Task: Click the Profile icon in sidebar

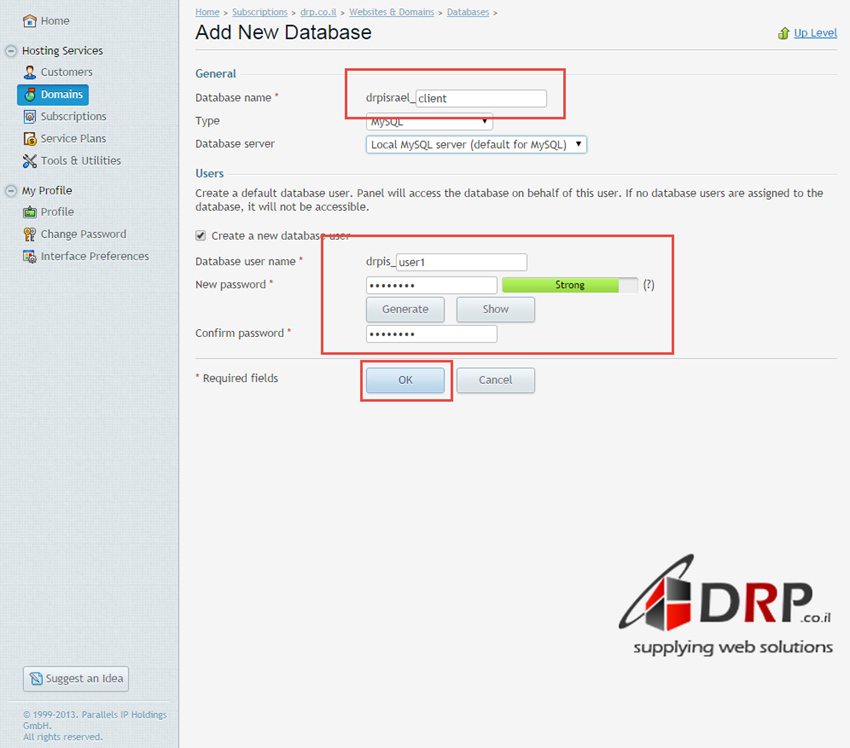Action: pos(30,212)
